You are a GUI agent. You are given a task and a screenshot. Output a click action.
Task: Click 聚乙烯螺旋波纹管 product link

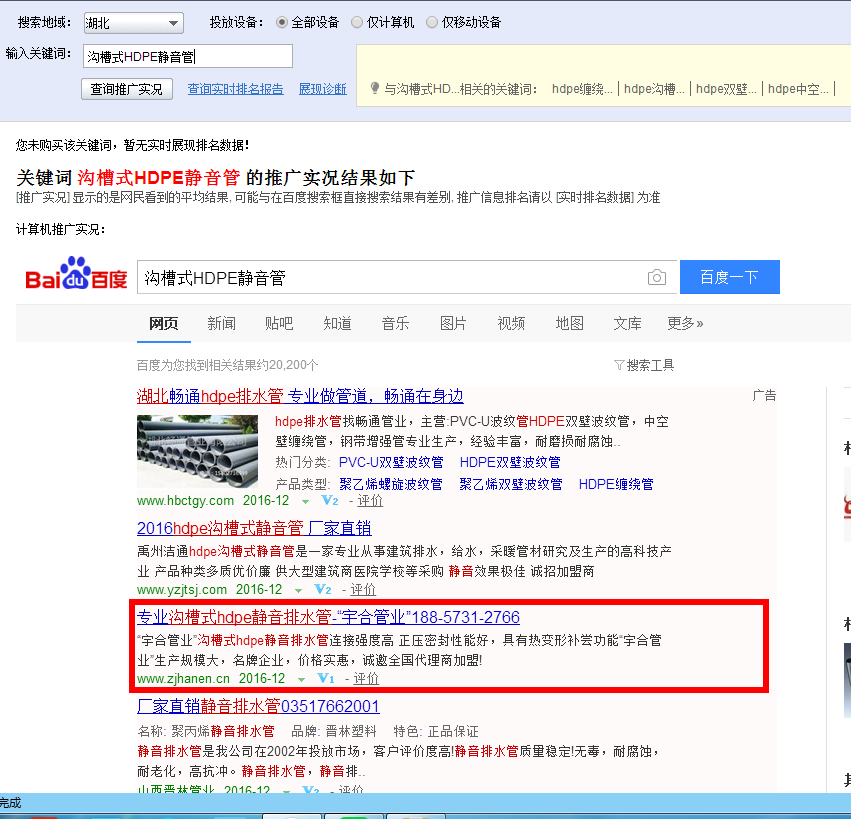(x=391, y=484)
